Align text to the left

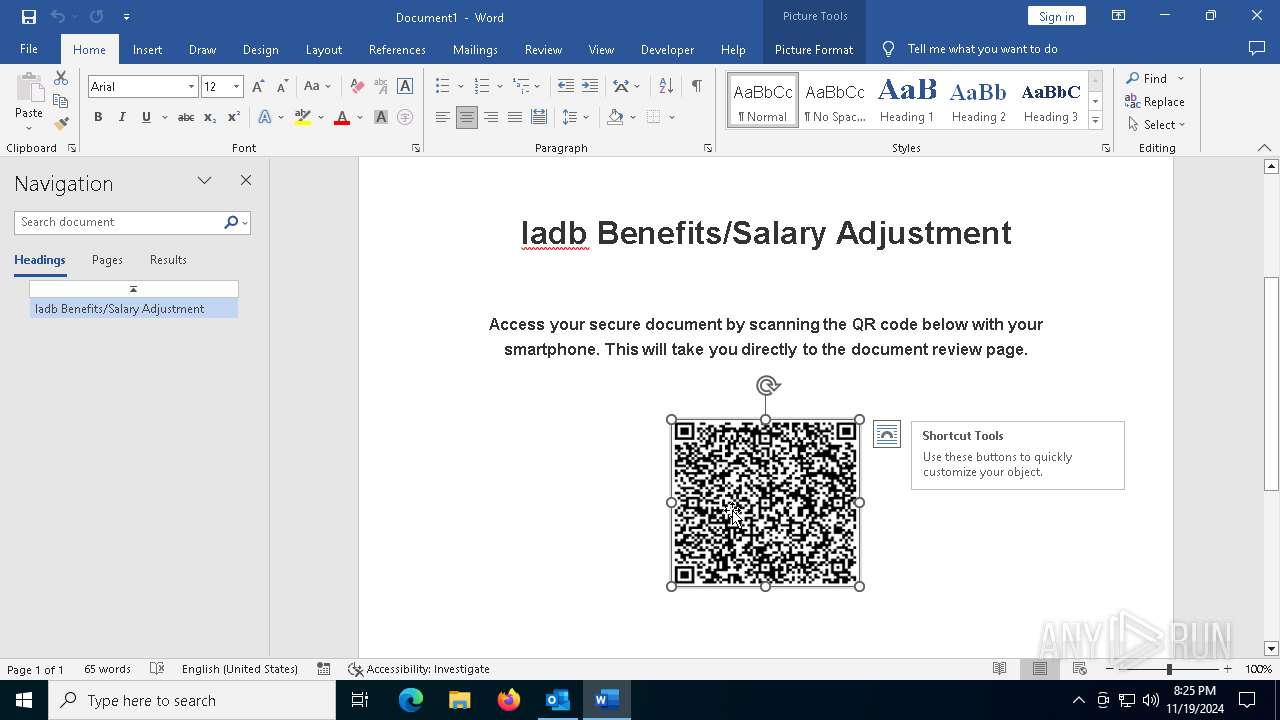tap(443, 117)
